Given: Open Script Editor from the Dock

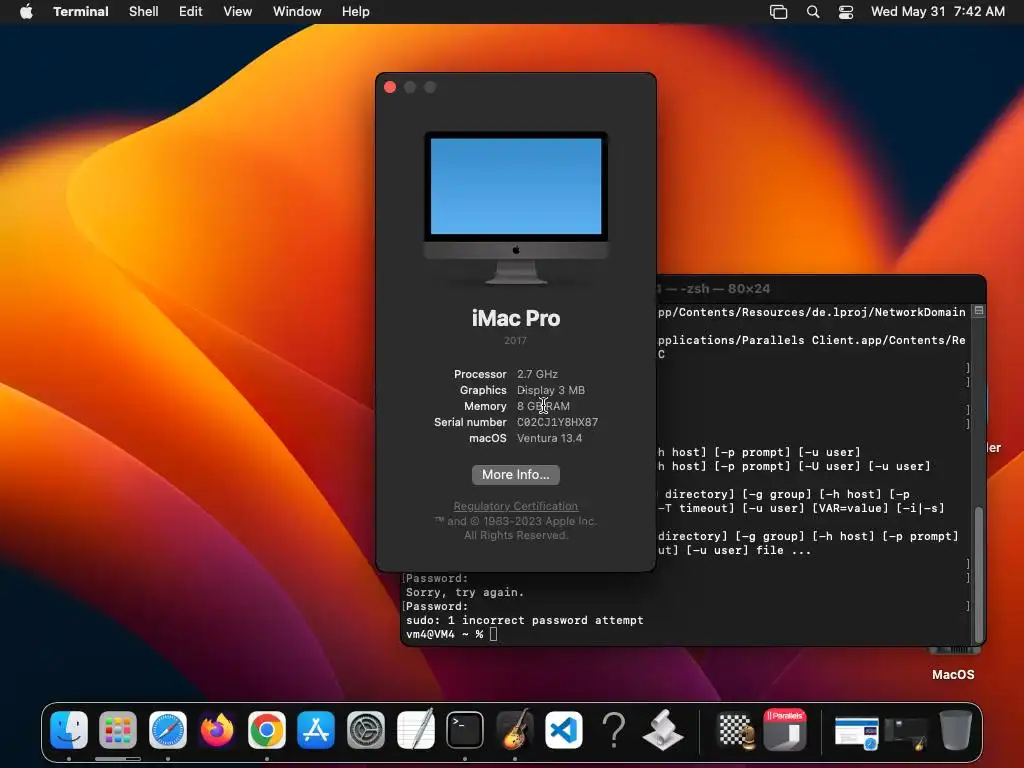Looking at the screenshot, I should 663,729.
